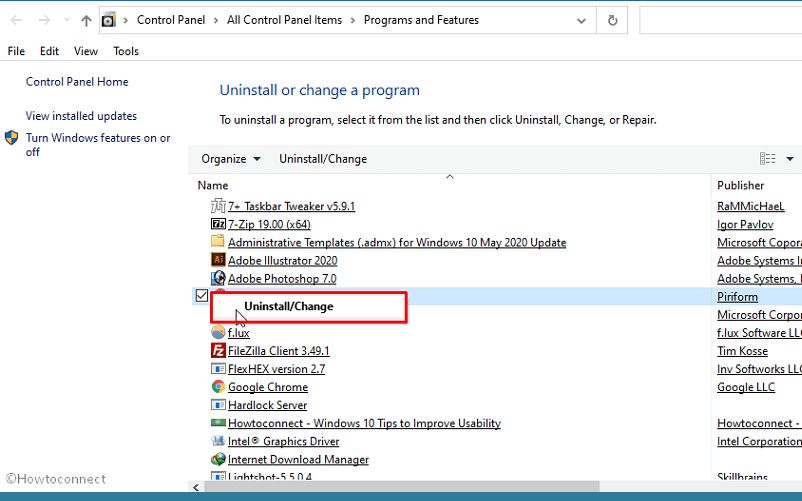Click the Intel Graphics Driver icon
This screenshot has width=802, height=501.
coord(218,441)
